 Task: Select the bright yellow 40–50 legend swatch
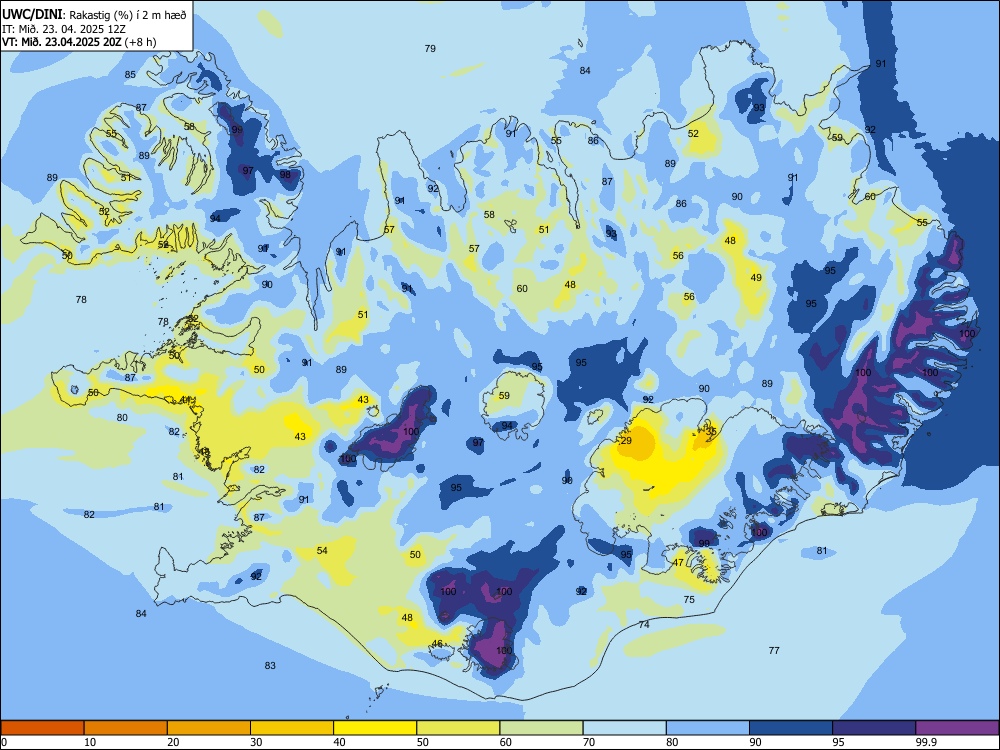coord(375,728)
